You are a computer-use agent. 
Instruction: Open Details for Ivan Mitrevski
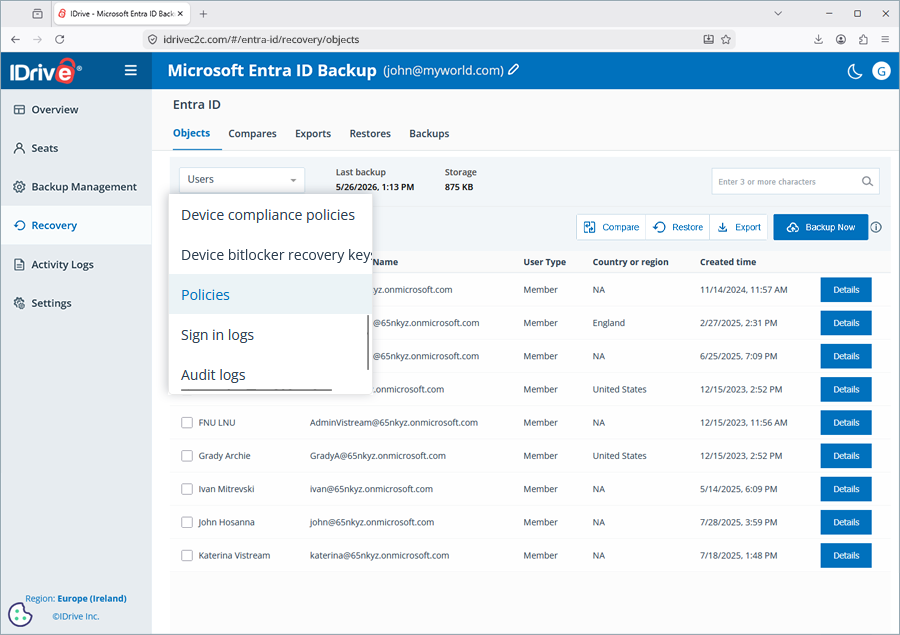pyautogui.click(x=846, y=489)
